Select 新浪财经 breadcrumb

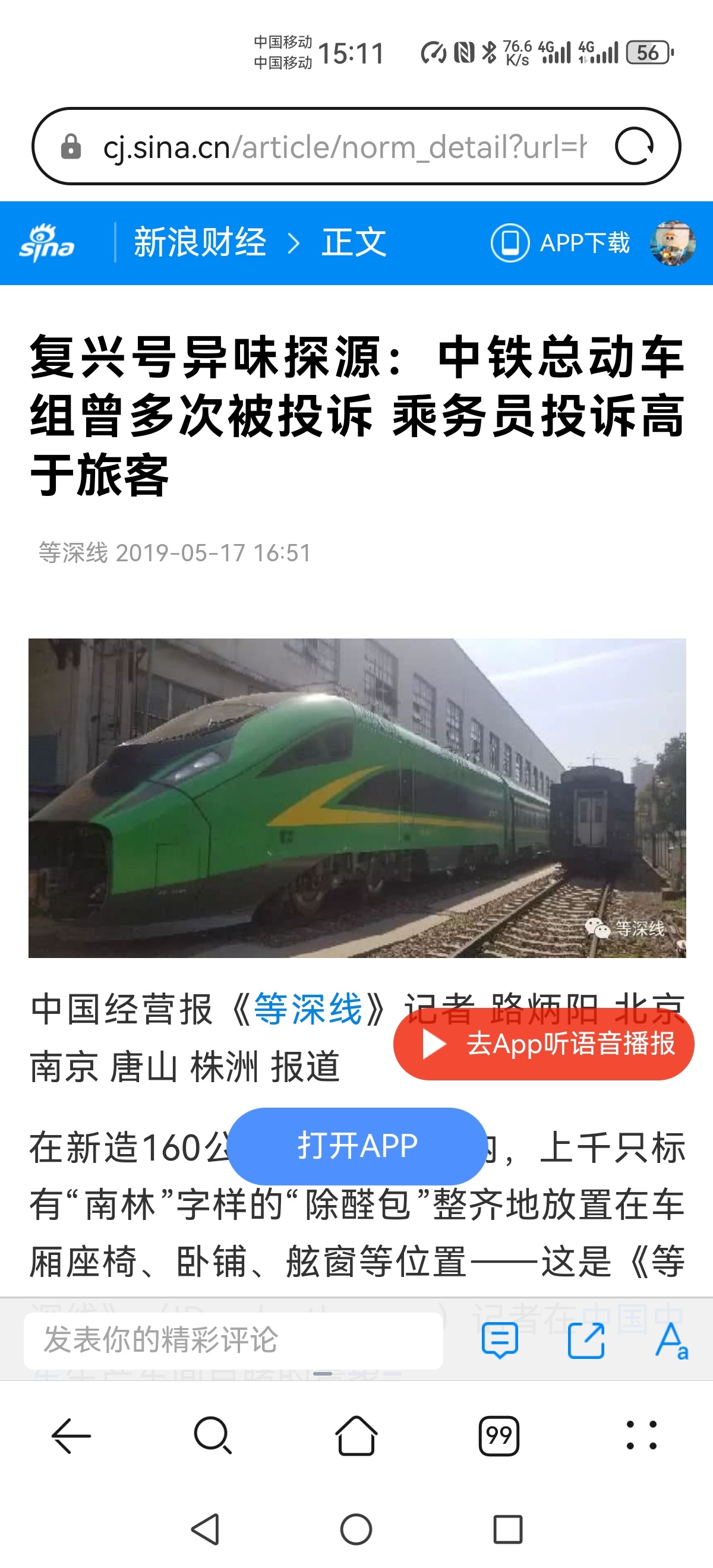click(200, 243)
